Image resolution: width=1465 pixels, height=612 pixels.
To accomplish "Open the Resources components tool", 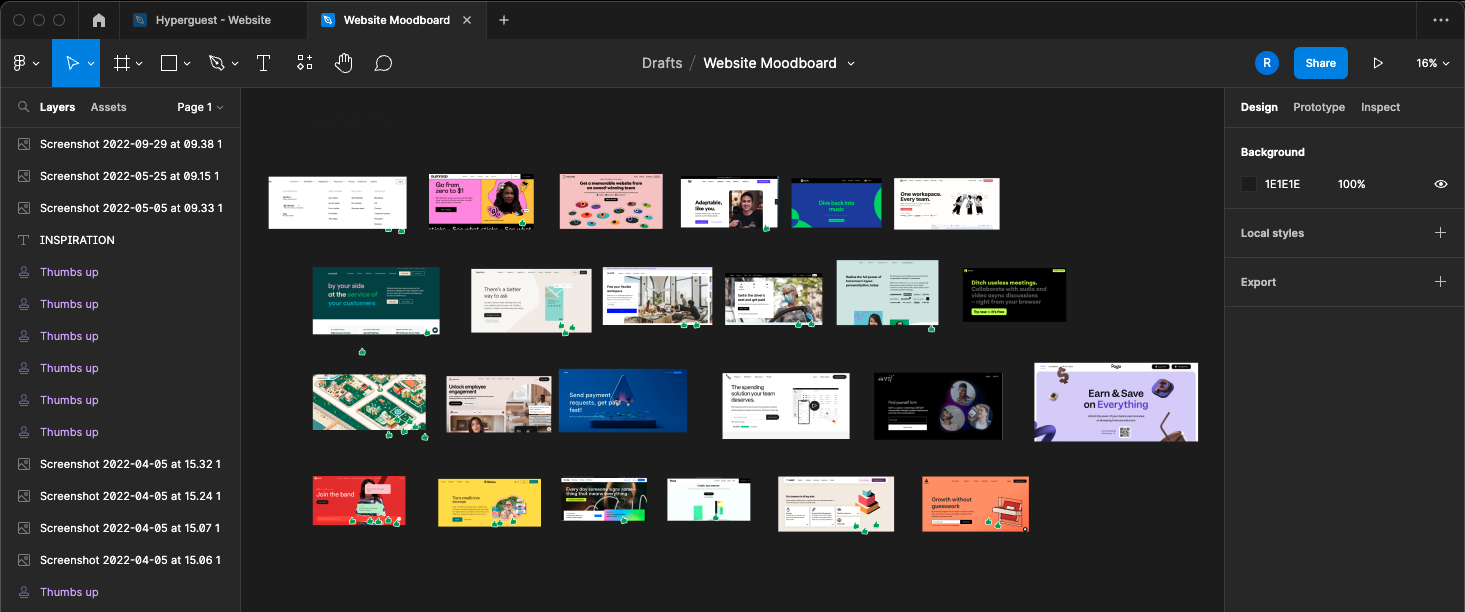I will click(305, 63).
